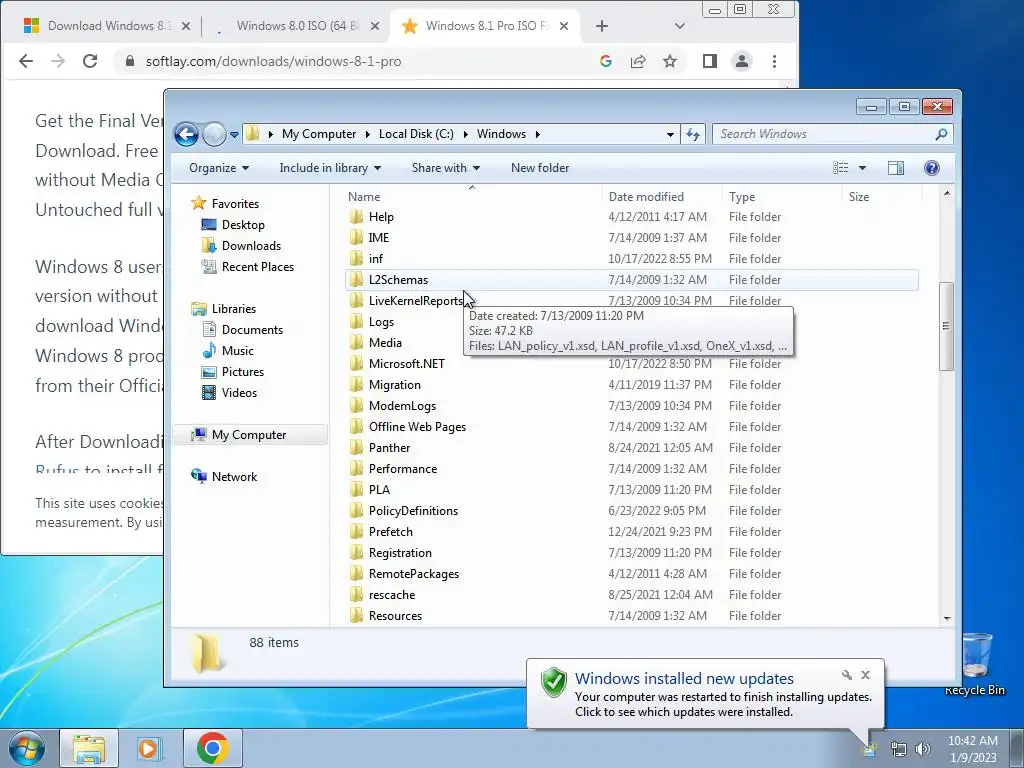Click the file list scrollbar thumb
This screenshot has width=1024, height=768.
coord(946,326)
